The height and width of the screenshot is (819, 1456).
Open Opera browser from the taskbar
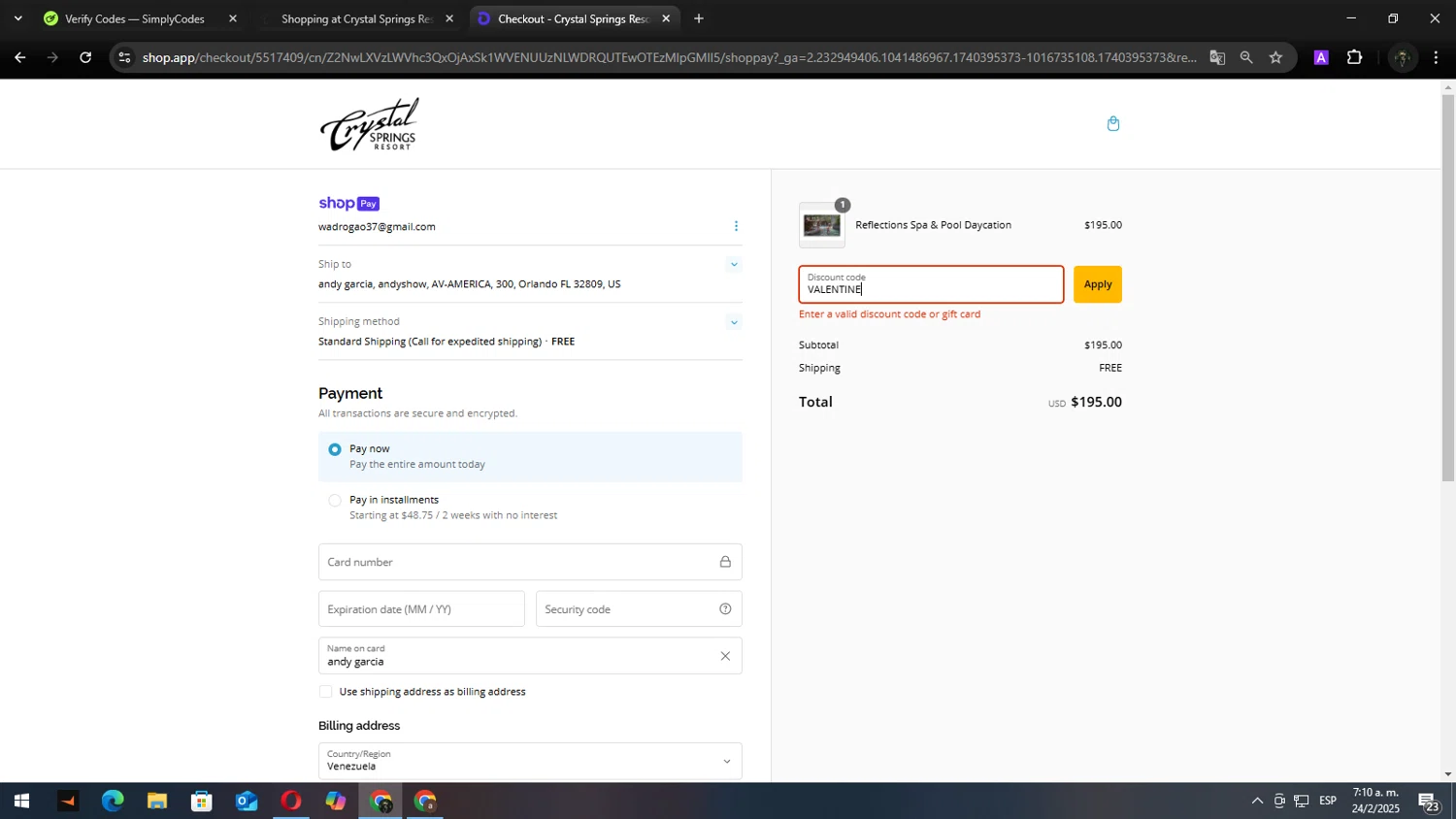291,802
